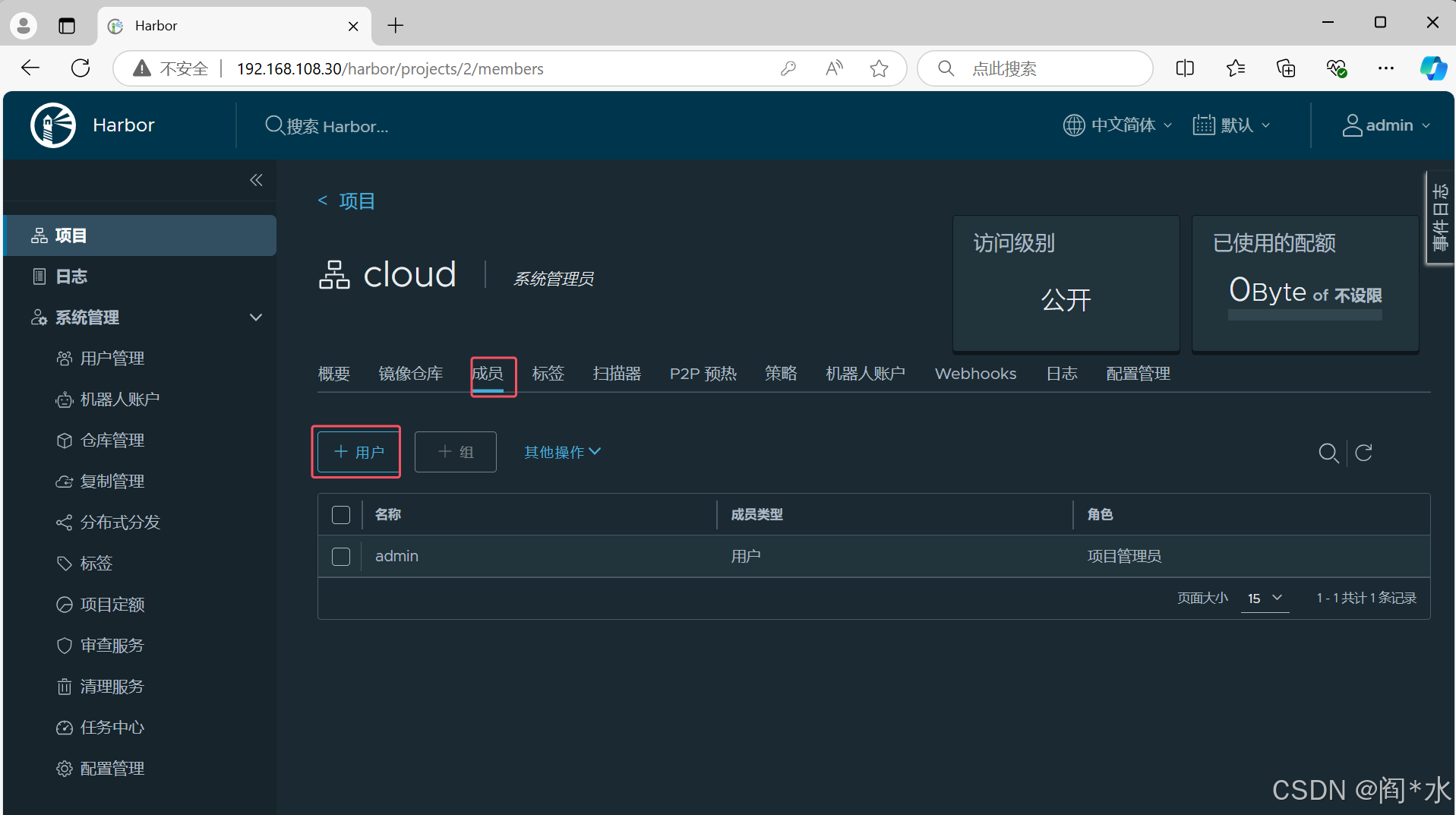
Task: Tick the select-all checkbox in table header
Action: click(341, 515)
